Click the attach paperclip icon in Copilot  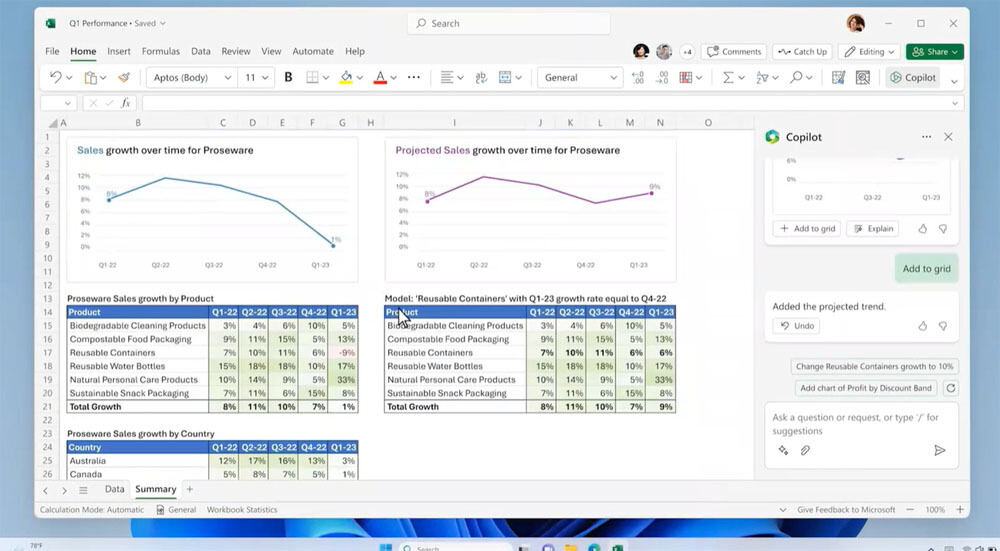point(805,450)
